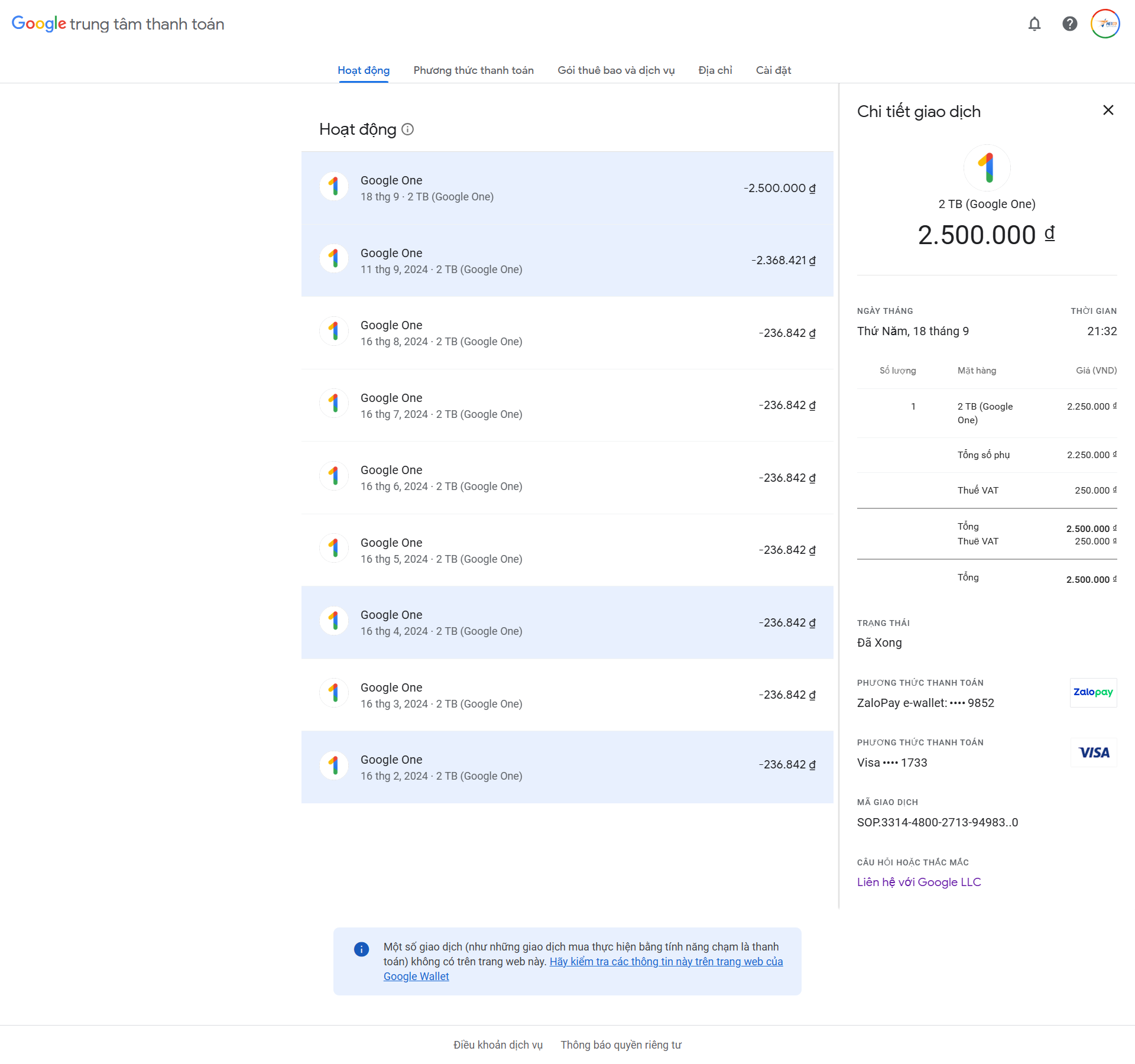Click the blue info icon in notice banner
Image resolution: width=1135 pixels, height=1064 pixels.
click(361, 949)
